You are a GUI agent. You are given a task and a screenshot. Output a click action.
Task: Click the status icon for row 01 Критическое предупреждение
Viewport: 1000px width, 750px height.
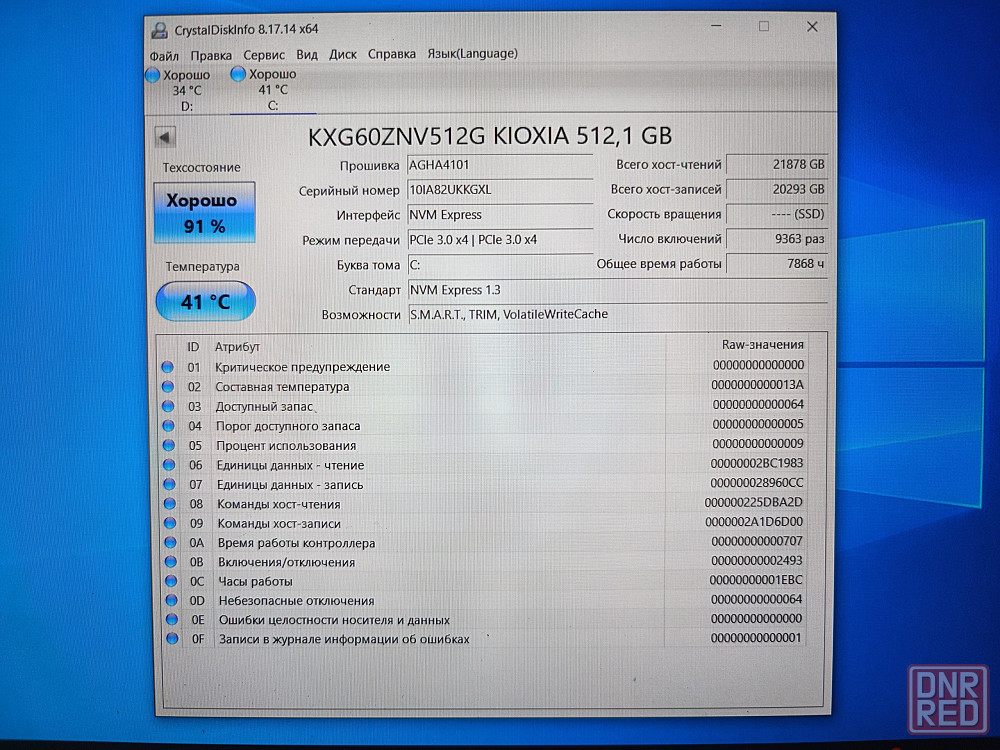coord(168,367)
